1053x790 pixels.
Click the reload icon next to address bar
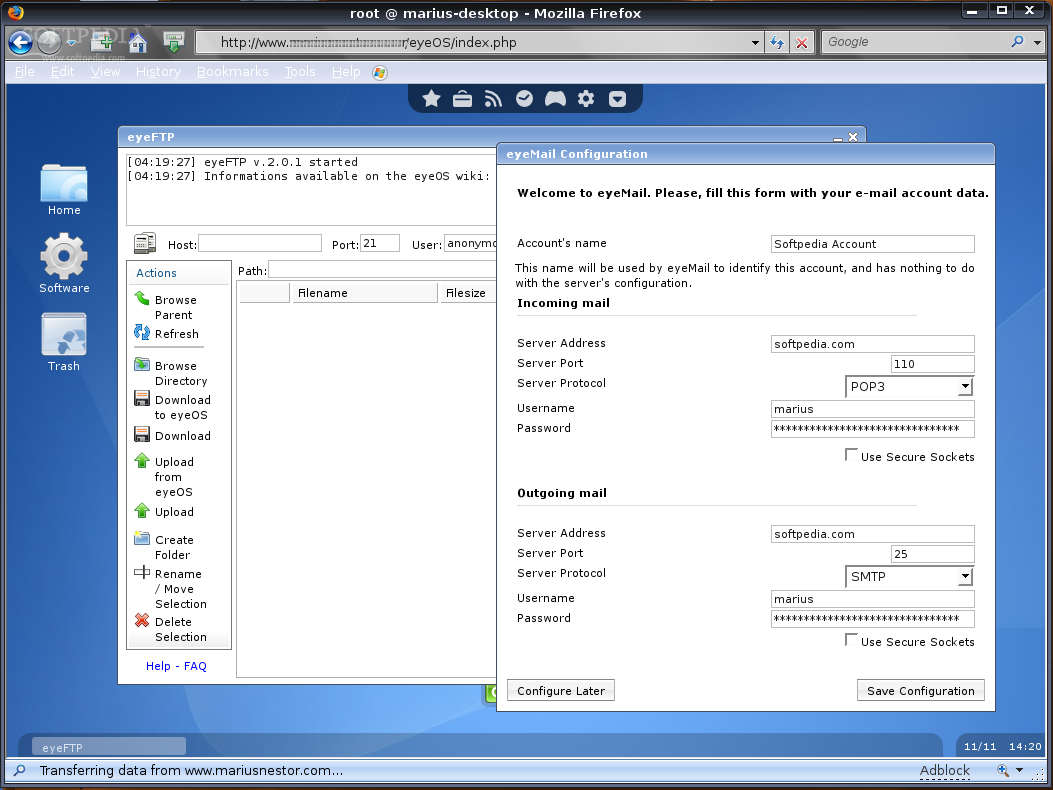point(778,42)
